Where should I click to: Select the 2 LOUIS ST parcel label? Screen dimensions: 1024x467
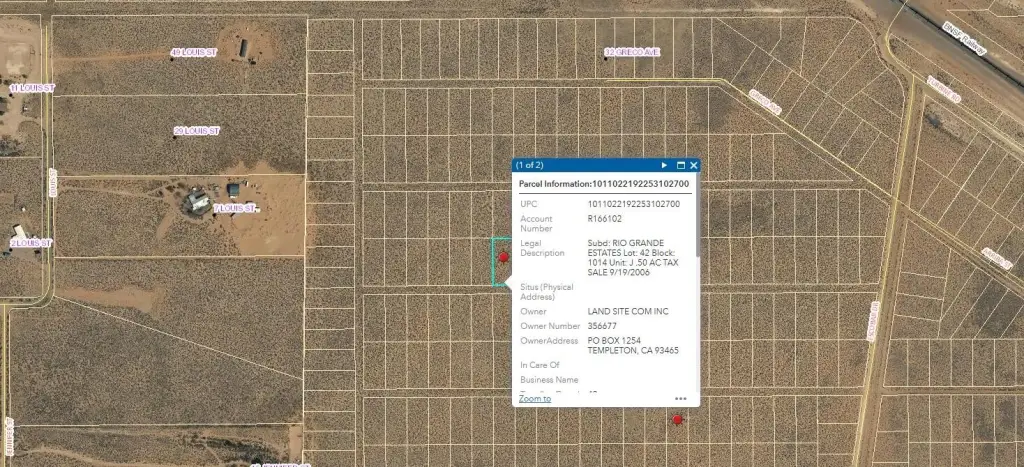pyautogui.click(x=31, y=243)
